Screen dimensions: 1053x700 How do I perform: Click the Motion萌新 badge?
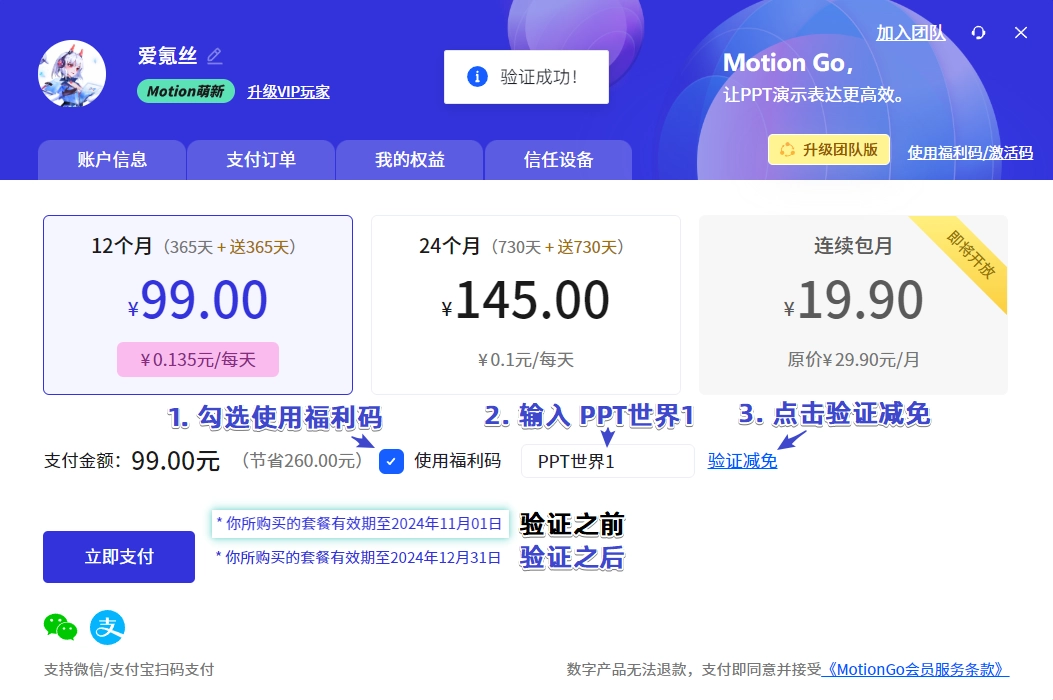(185, 91)
